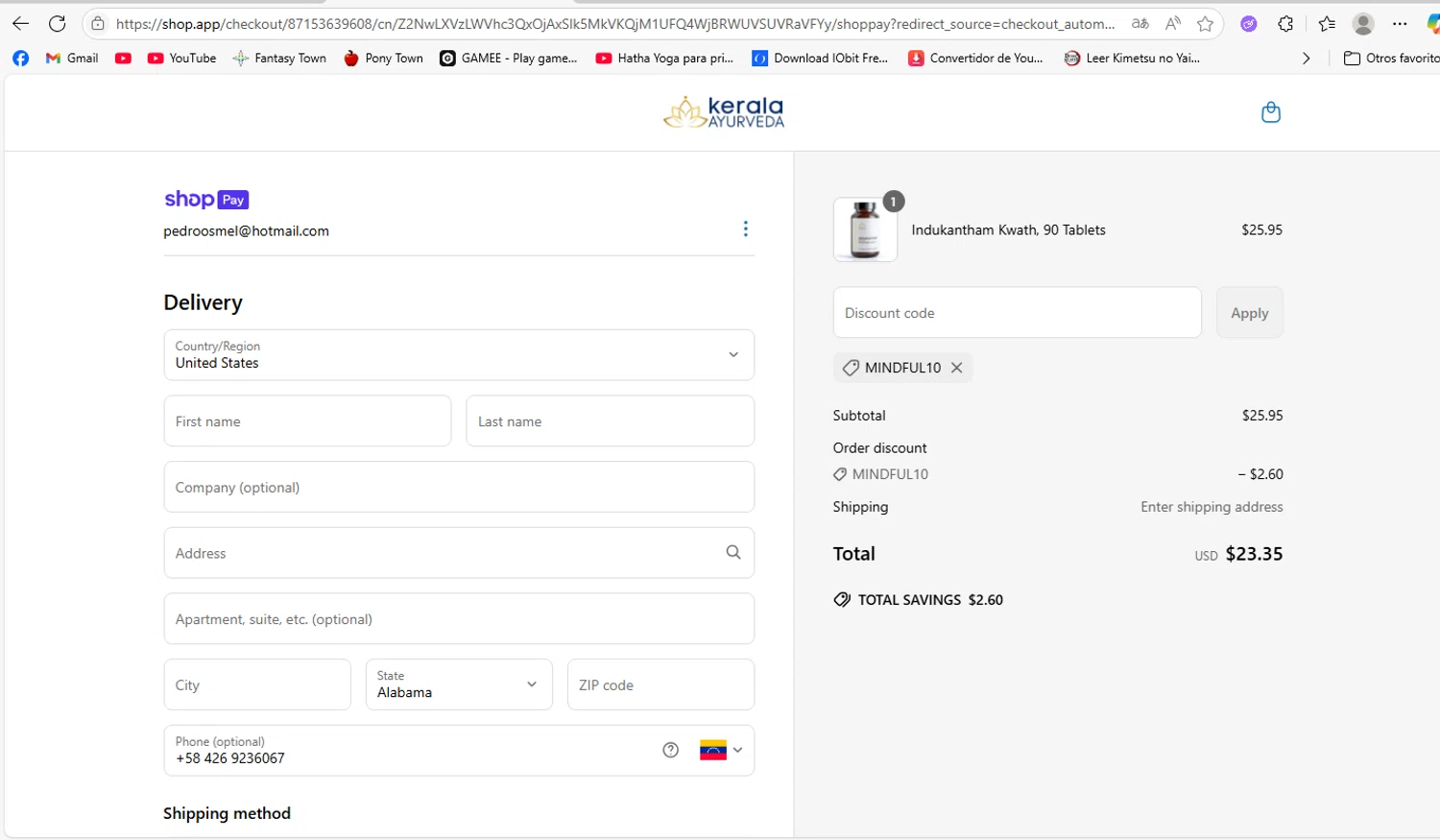The image size is (1440, 840).
Task: Expand the State dropdown showing Alabama
Action: (459, 684)
